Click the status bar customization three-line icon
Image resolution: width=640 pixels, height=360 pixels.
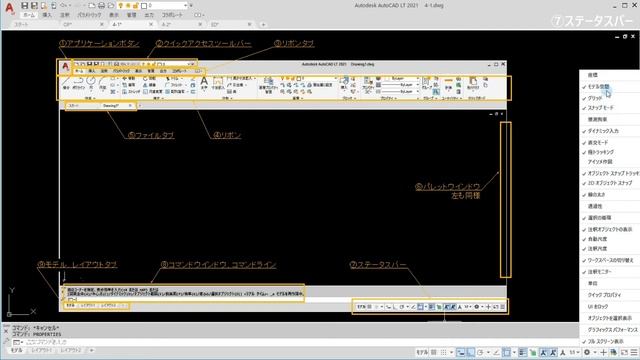(x=634, y=352)
